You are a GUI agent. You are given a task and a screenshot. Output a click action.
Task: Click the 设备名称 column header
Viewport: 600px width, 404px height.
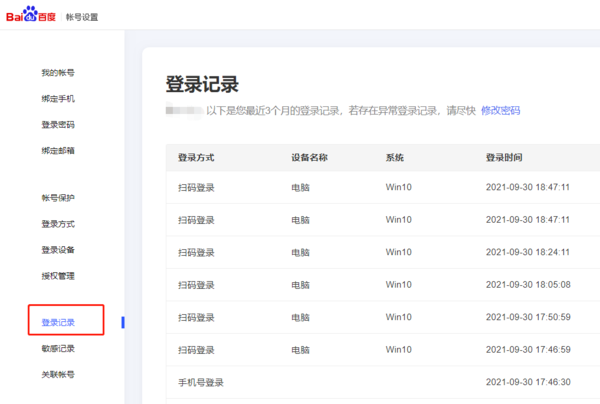(x=309, y=158)
